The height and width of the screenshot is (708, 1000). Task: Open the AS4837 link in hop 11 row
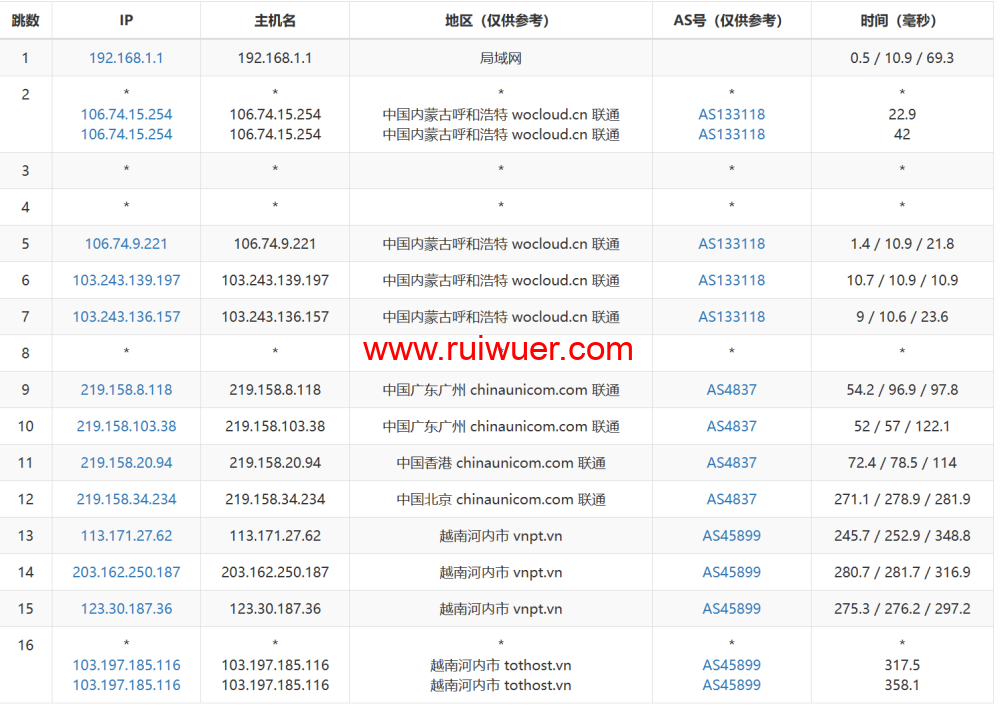pyautogui.click(x=731, y=463)
